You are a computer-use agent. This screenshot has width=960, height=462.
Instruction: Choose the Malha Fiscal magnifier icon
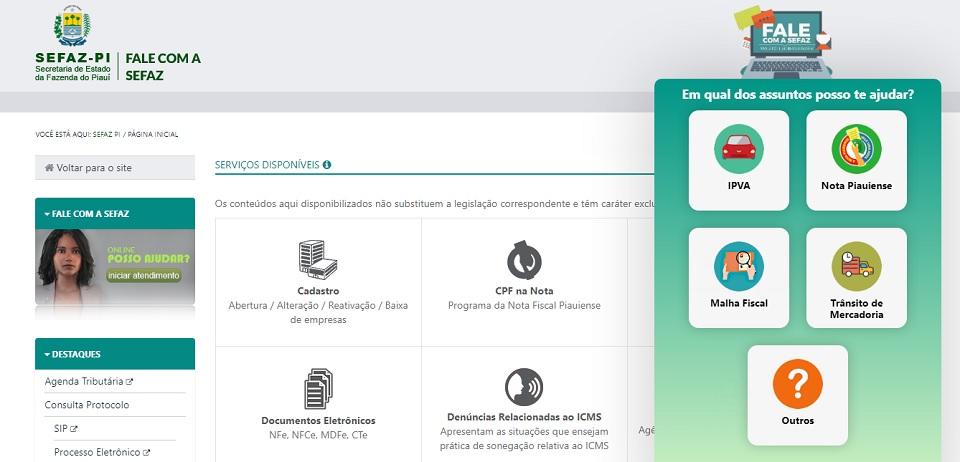pos(738,266)
